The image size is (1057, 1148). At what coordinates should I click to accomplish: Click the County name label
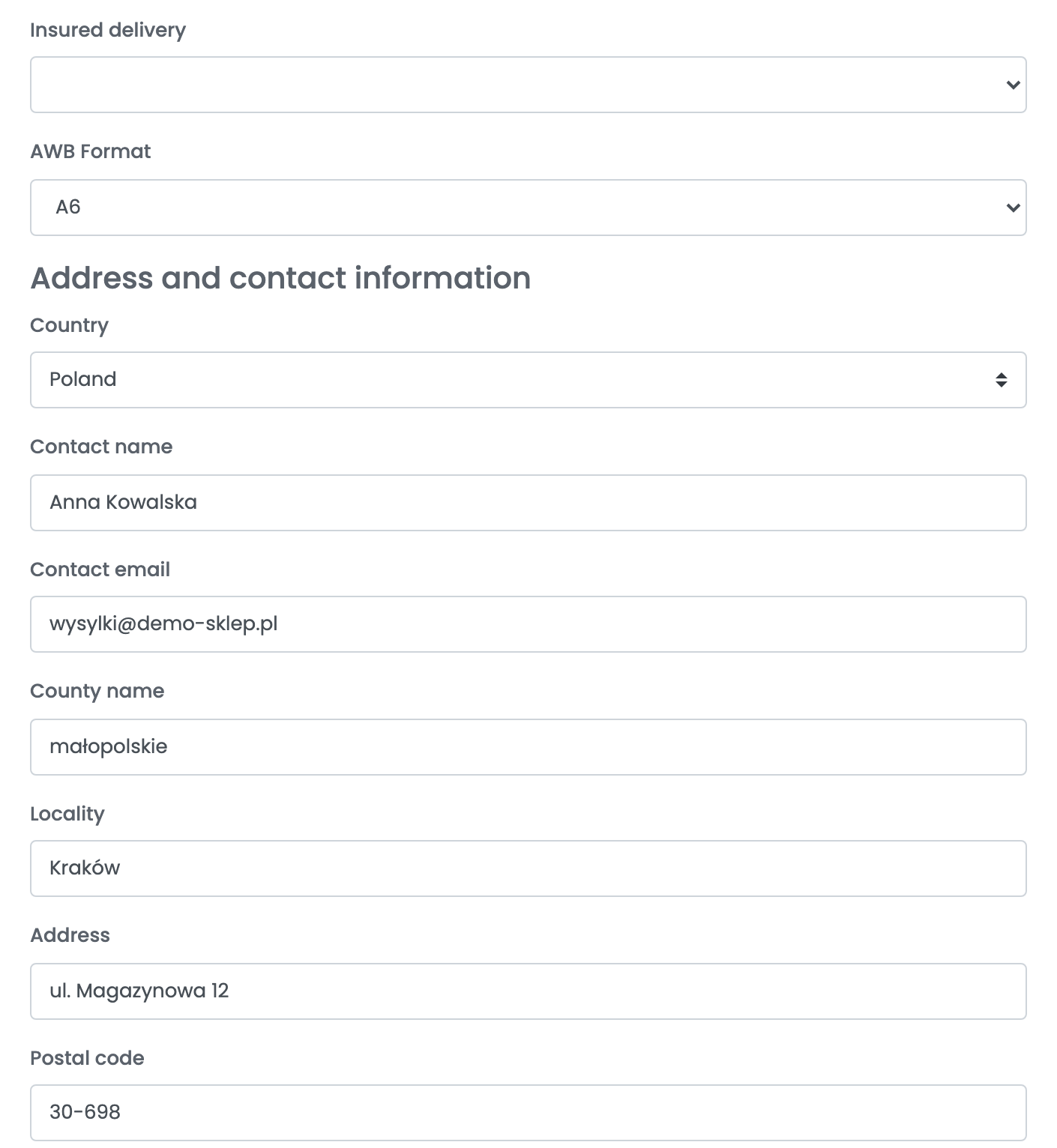tap(97, 692)
